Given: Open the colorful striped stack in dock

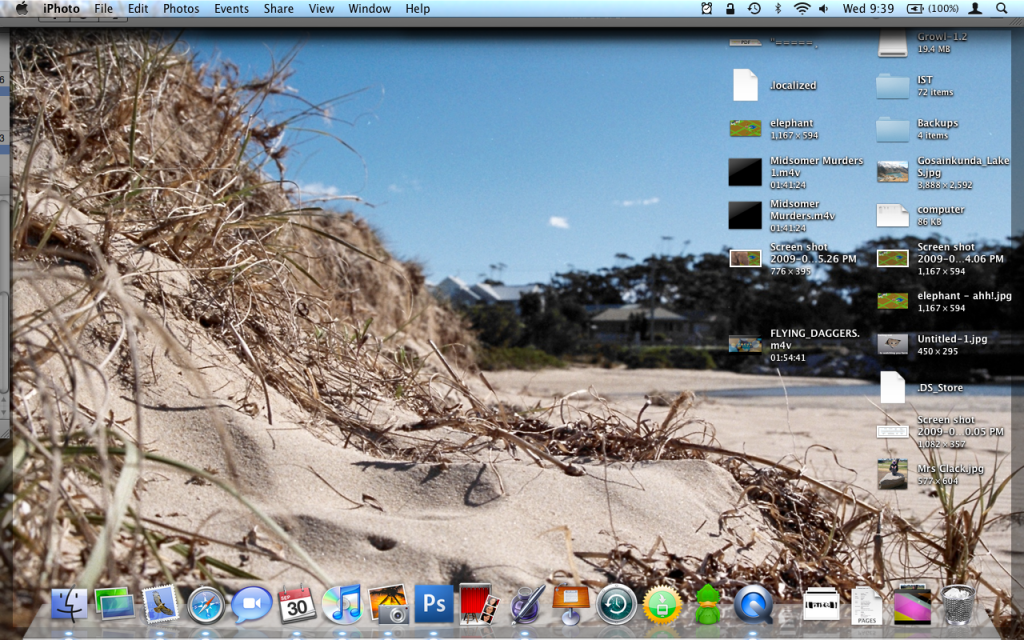Looking at the screenshot, I should pos(912,605).
